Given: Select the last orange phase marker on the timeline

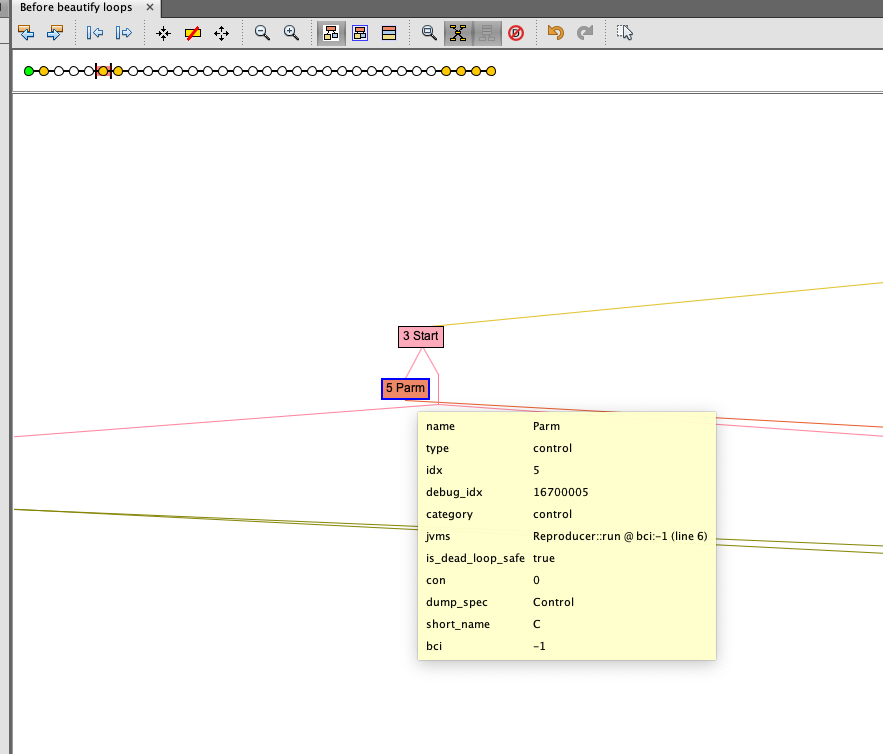Looking at the screenshot, I should pos(491,71).
